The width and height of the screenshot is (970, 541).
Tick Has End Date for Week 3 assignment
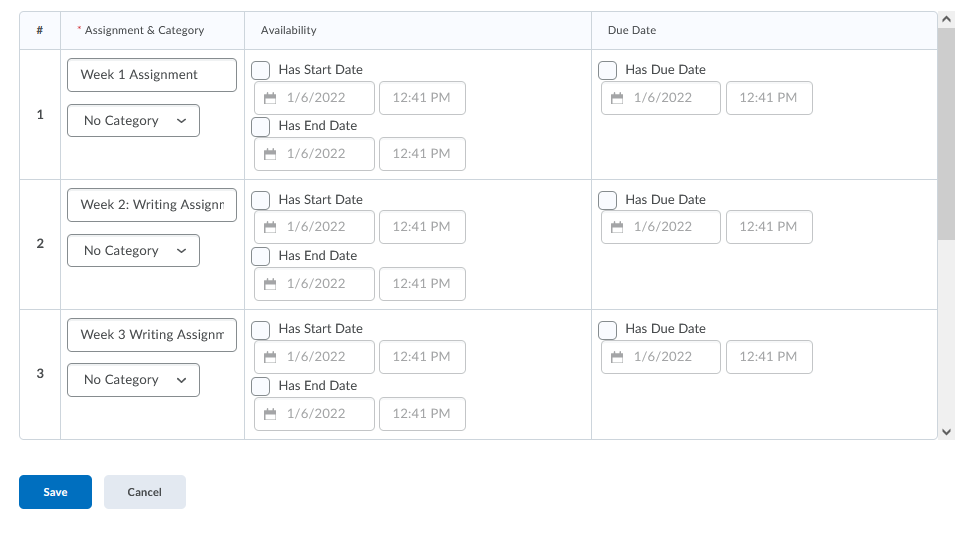pos(261,386)
